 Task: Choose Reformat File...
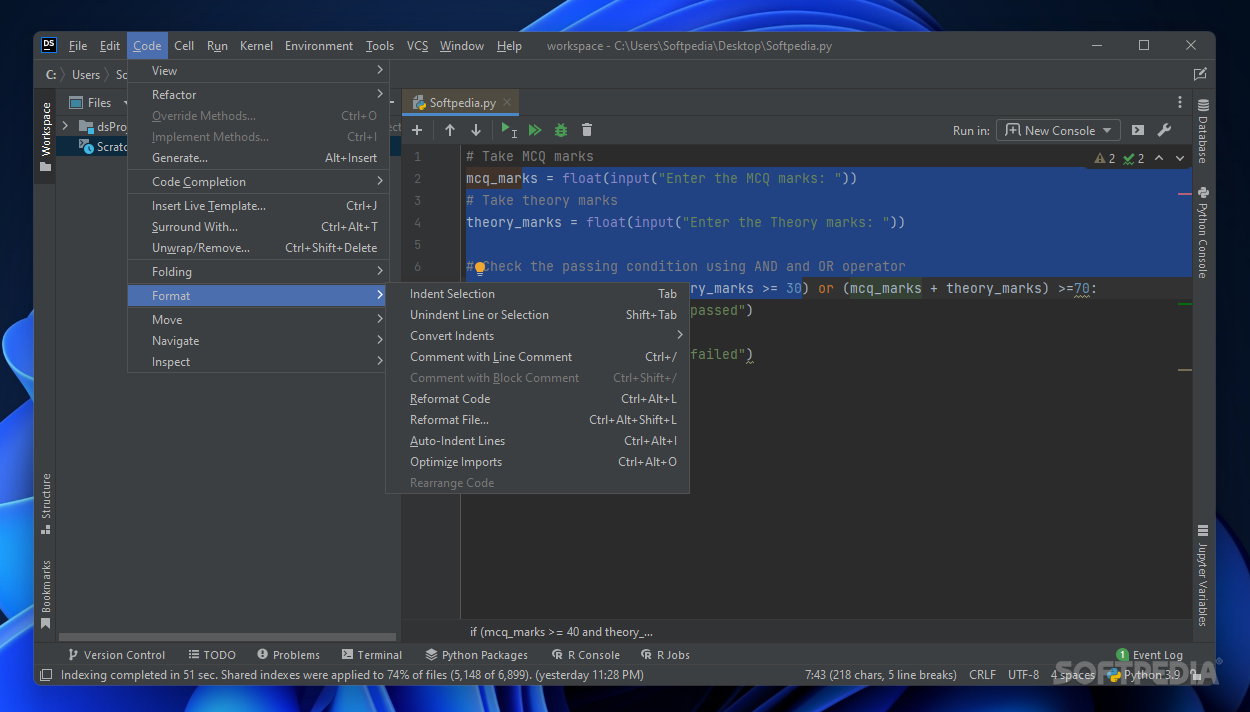[537, 419]
